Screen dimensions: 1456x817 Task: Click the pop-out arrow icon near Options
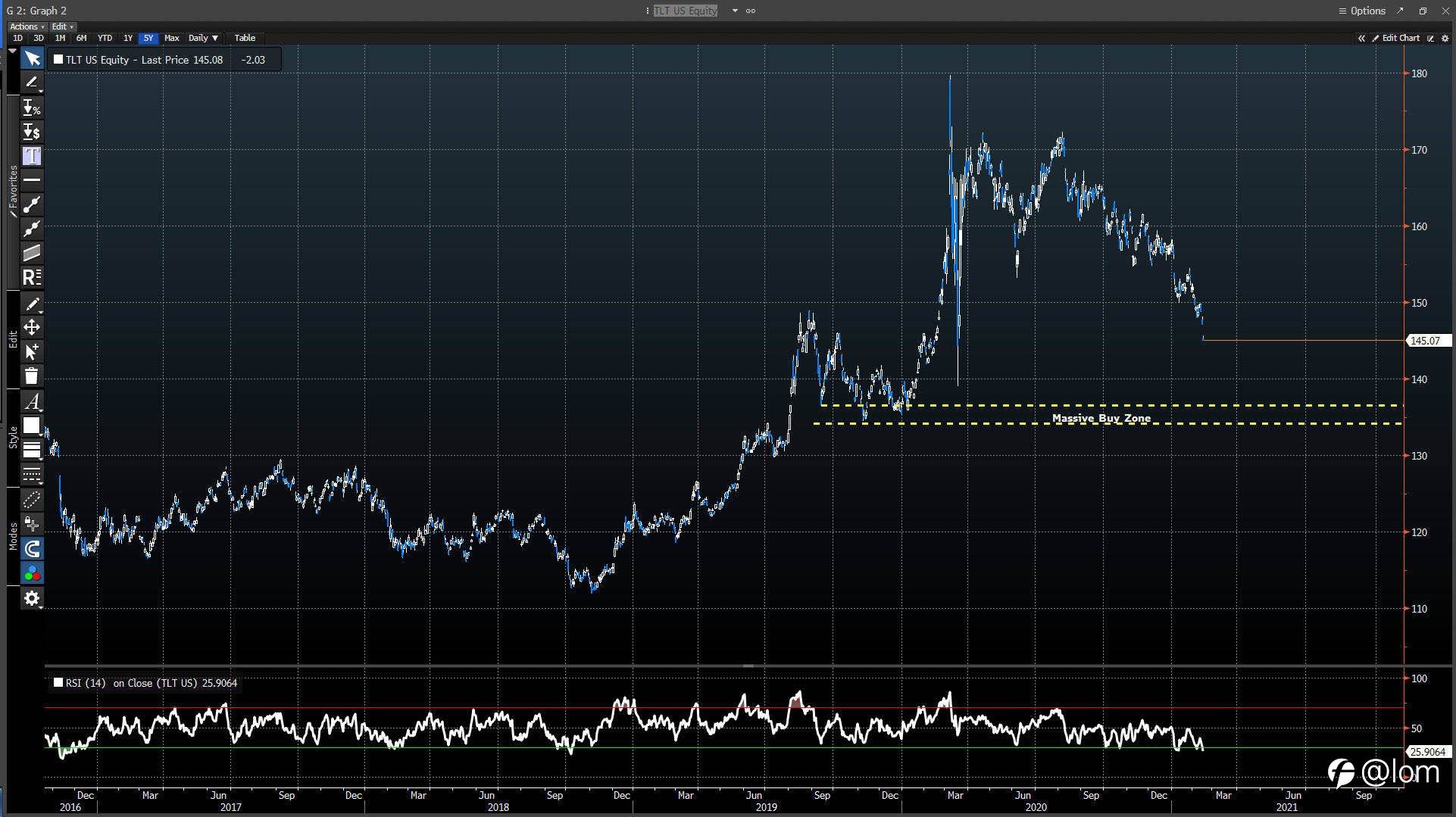tap(1401, 11)
